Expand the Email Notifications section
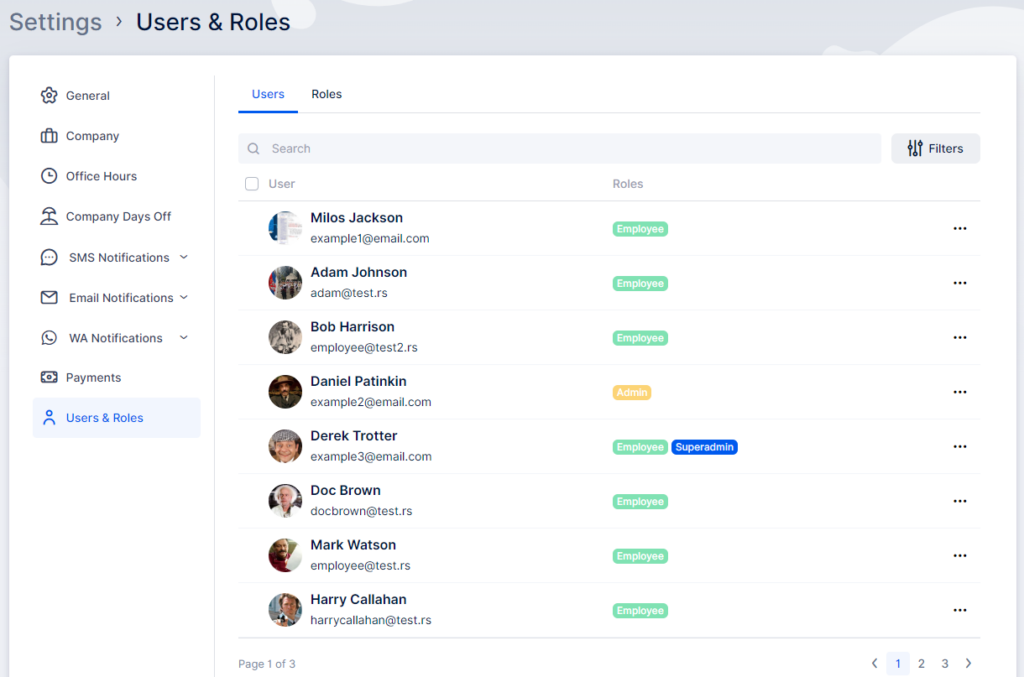1024x677 pixels. (183, 297)
